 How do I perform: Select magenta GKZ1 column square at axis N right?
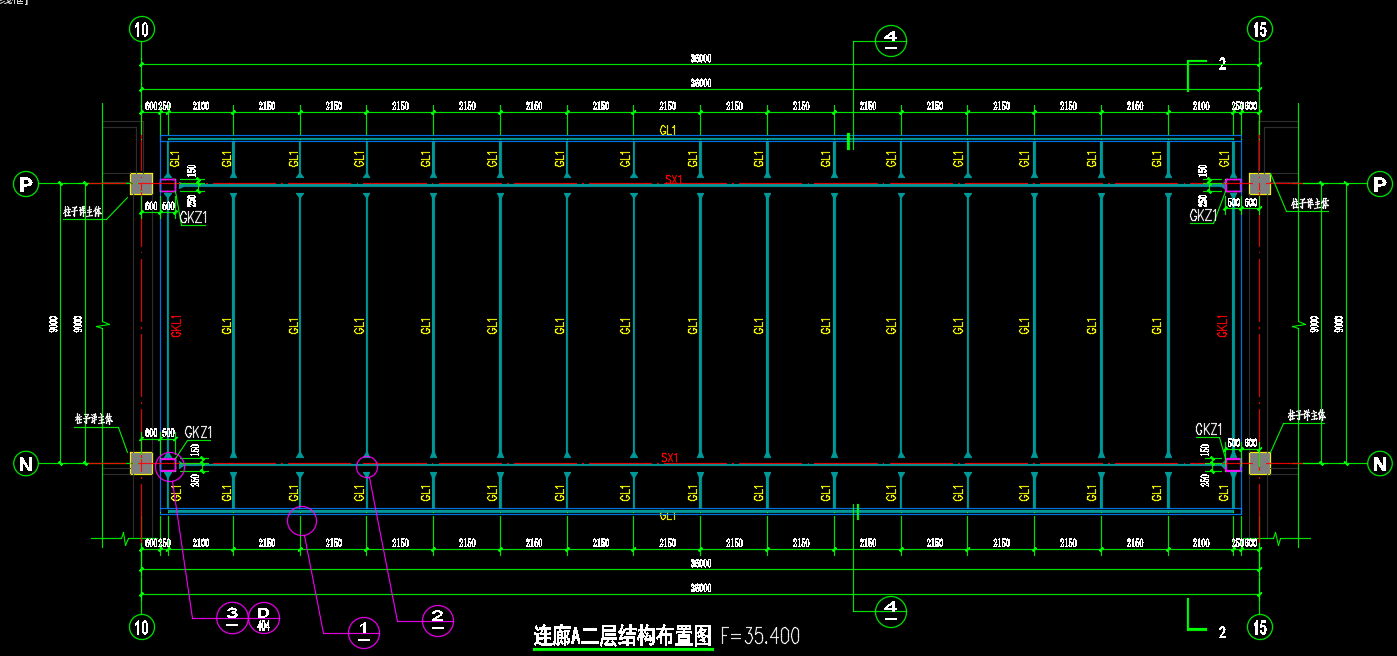pyautogui.click(x=1233, y=464)
